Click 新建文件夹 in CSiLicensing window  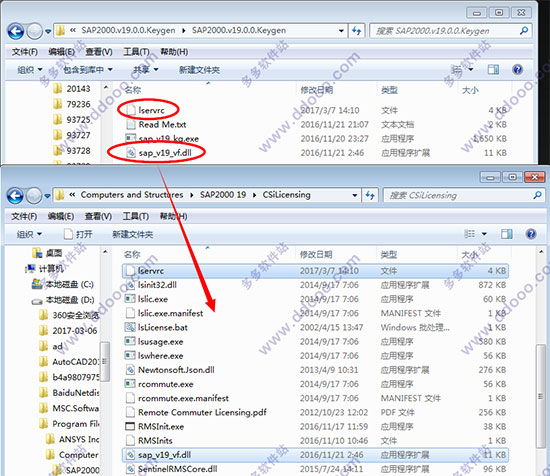133,234
